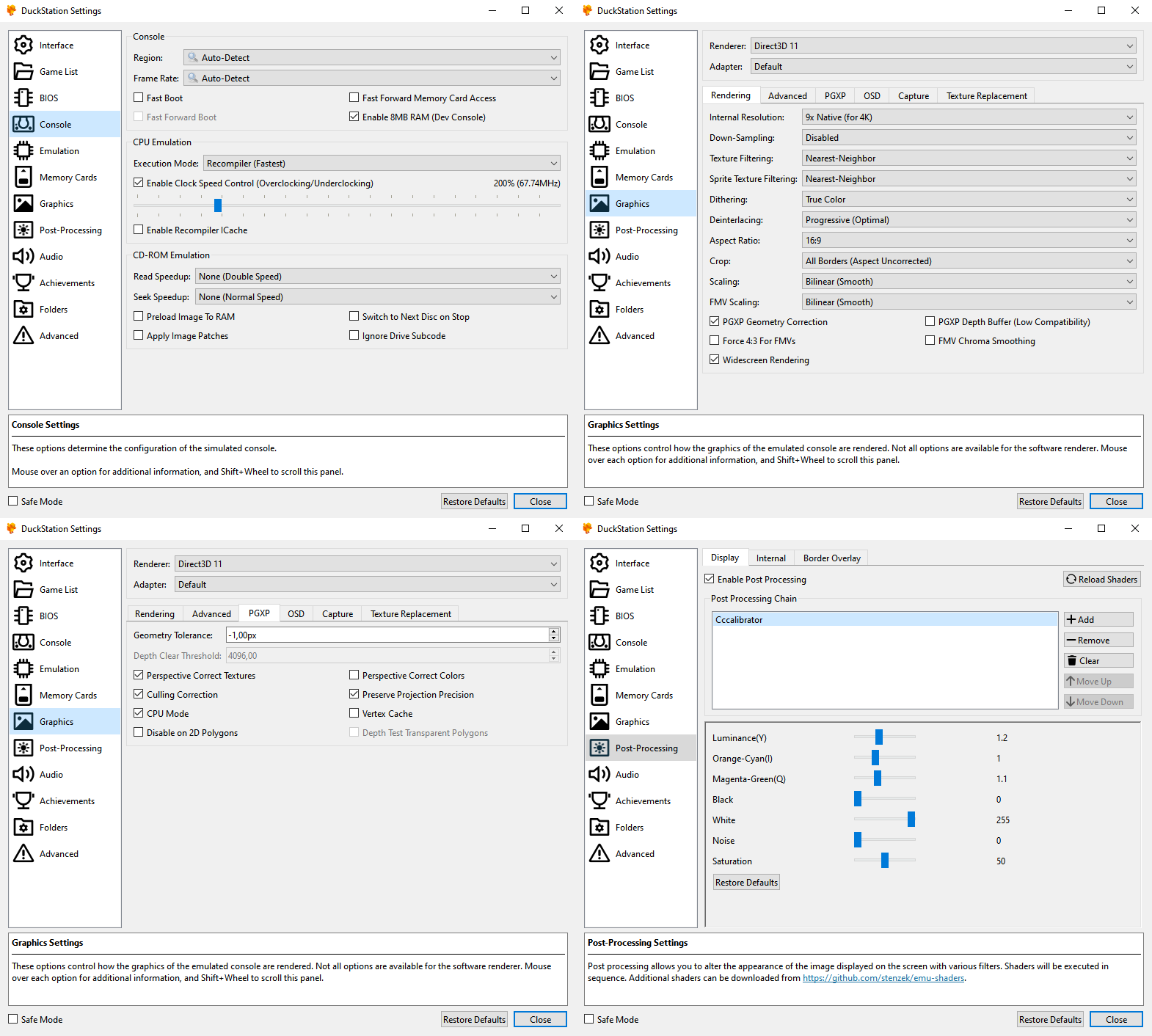This screenshot has height=1036, width=1152.
Task: Add a shader to the processing chain
Action: pos(1099,619)
